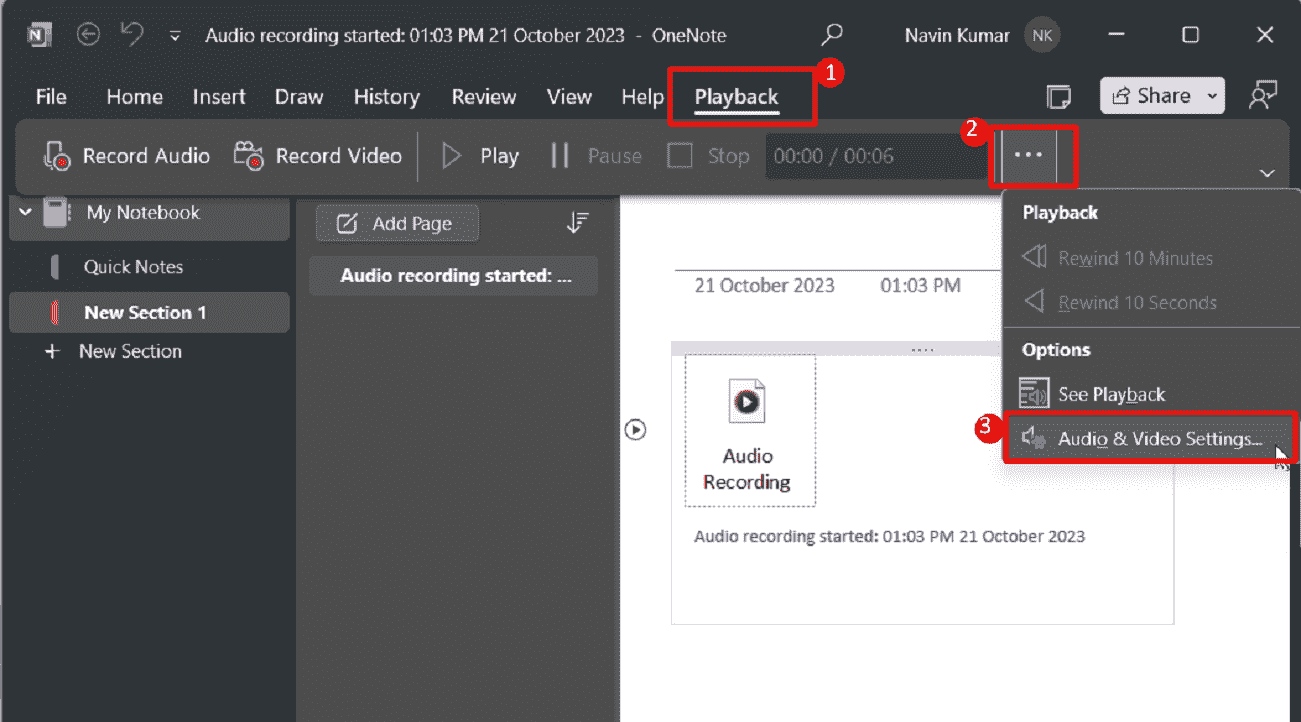The height and width of the screenshot is (722, 1301).
Task: Click the play marker beside the note
Action: tap(634, 429)
